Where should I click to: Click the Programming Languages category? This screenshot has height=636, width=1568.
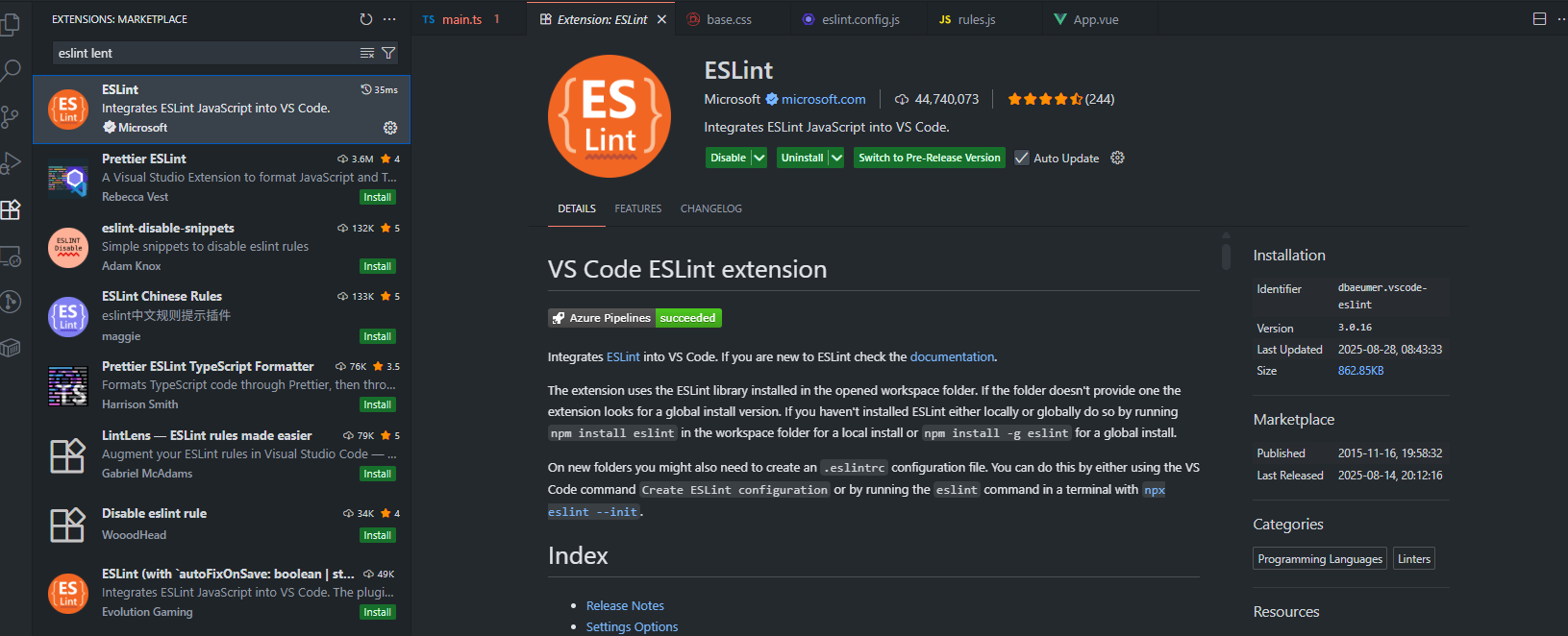pyautogui.click(x=1320, y=559)
